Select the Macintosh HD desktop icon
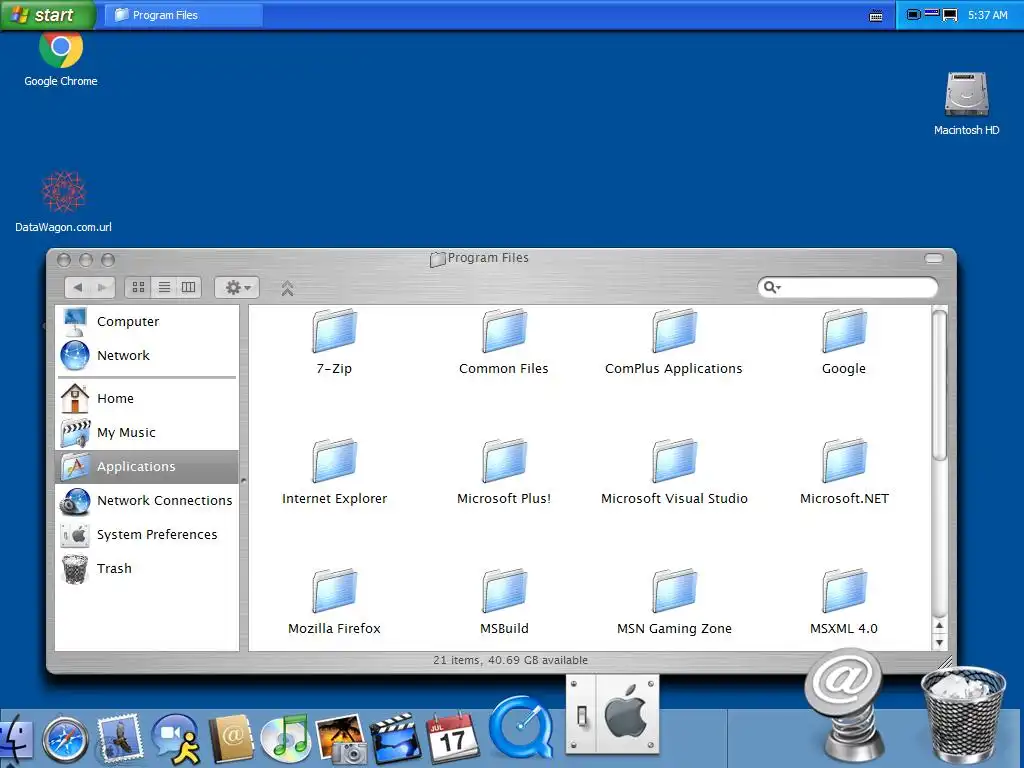 click(x=967, y=104)
